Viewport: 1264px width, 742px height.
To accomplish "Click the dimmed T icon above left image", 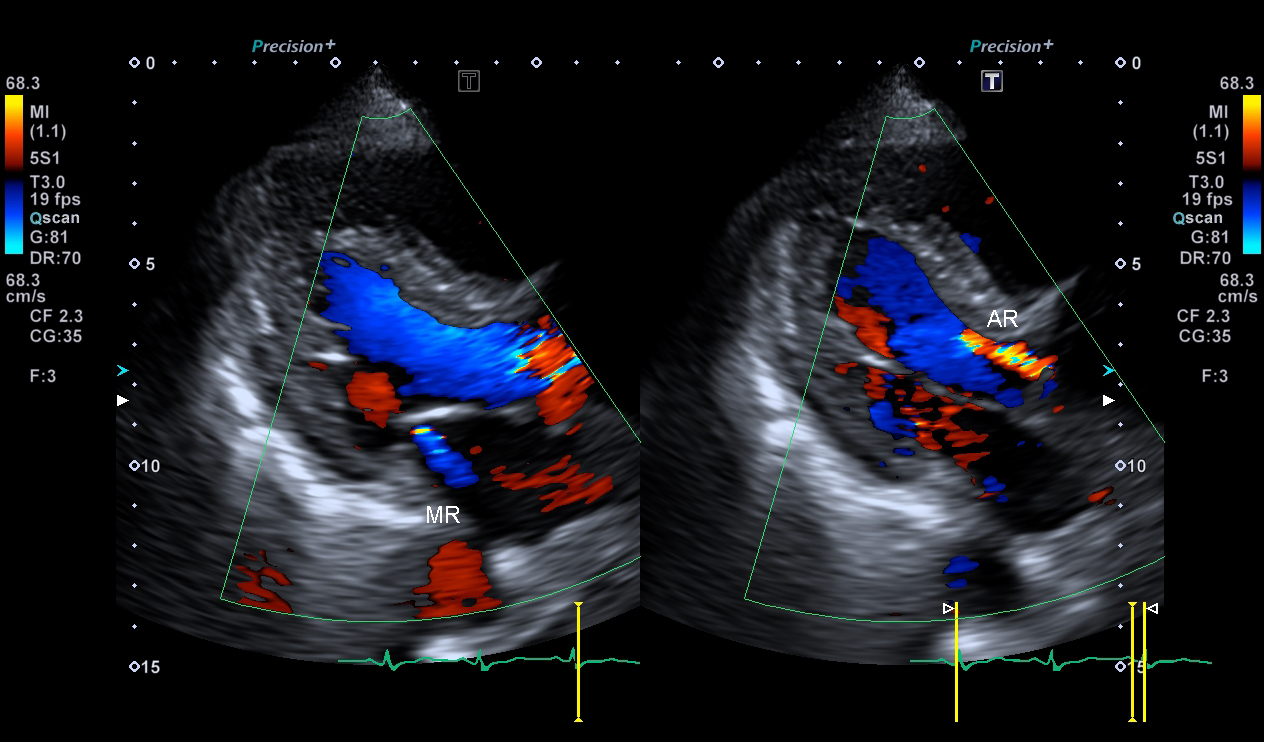I will 468,81.
